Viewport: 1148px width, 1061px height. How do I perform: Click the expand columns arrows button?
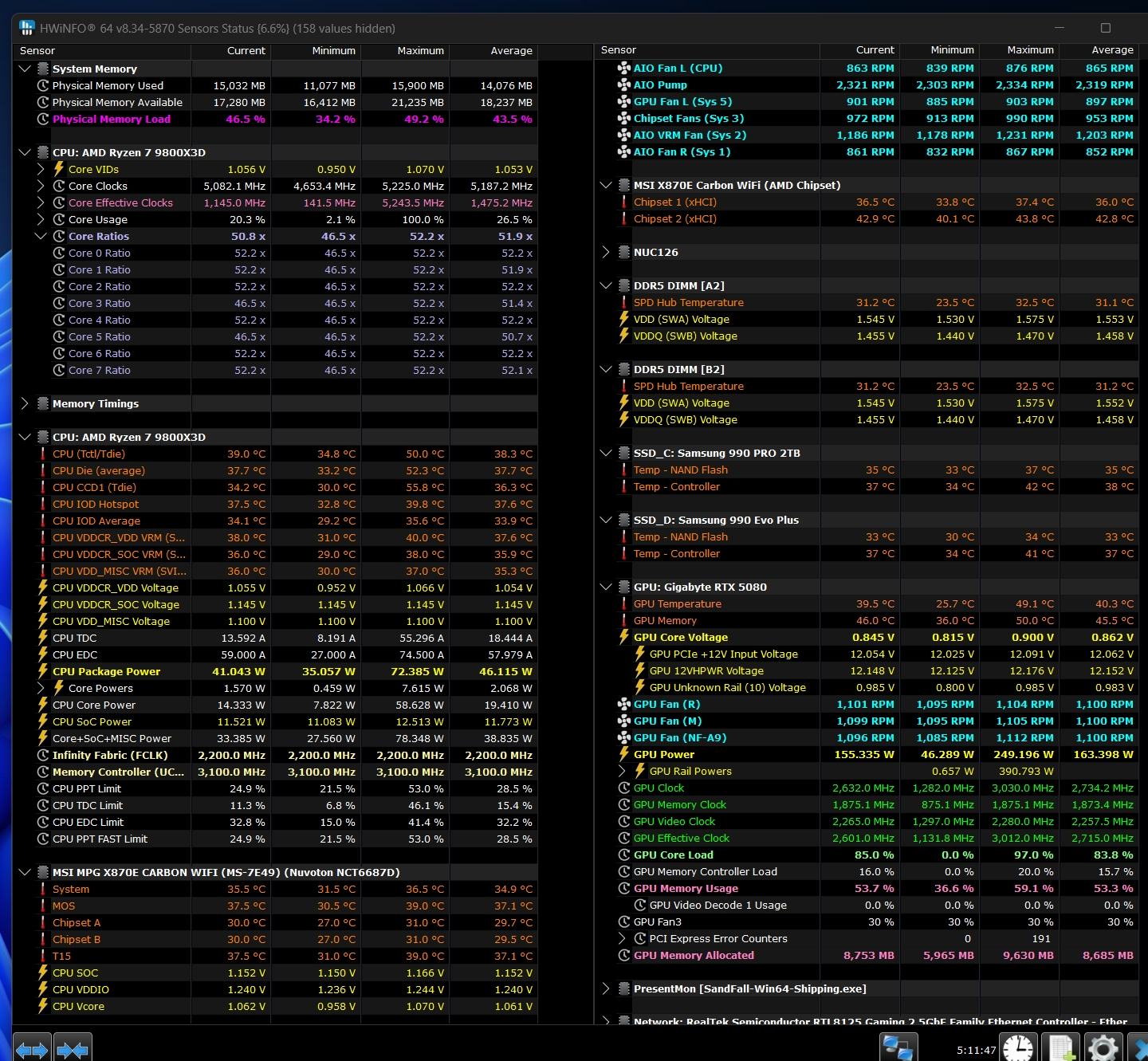click(x=32, y=1050)
